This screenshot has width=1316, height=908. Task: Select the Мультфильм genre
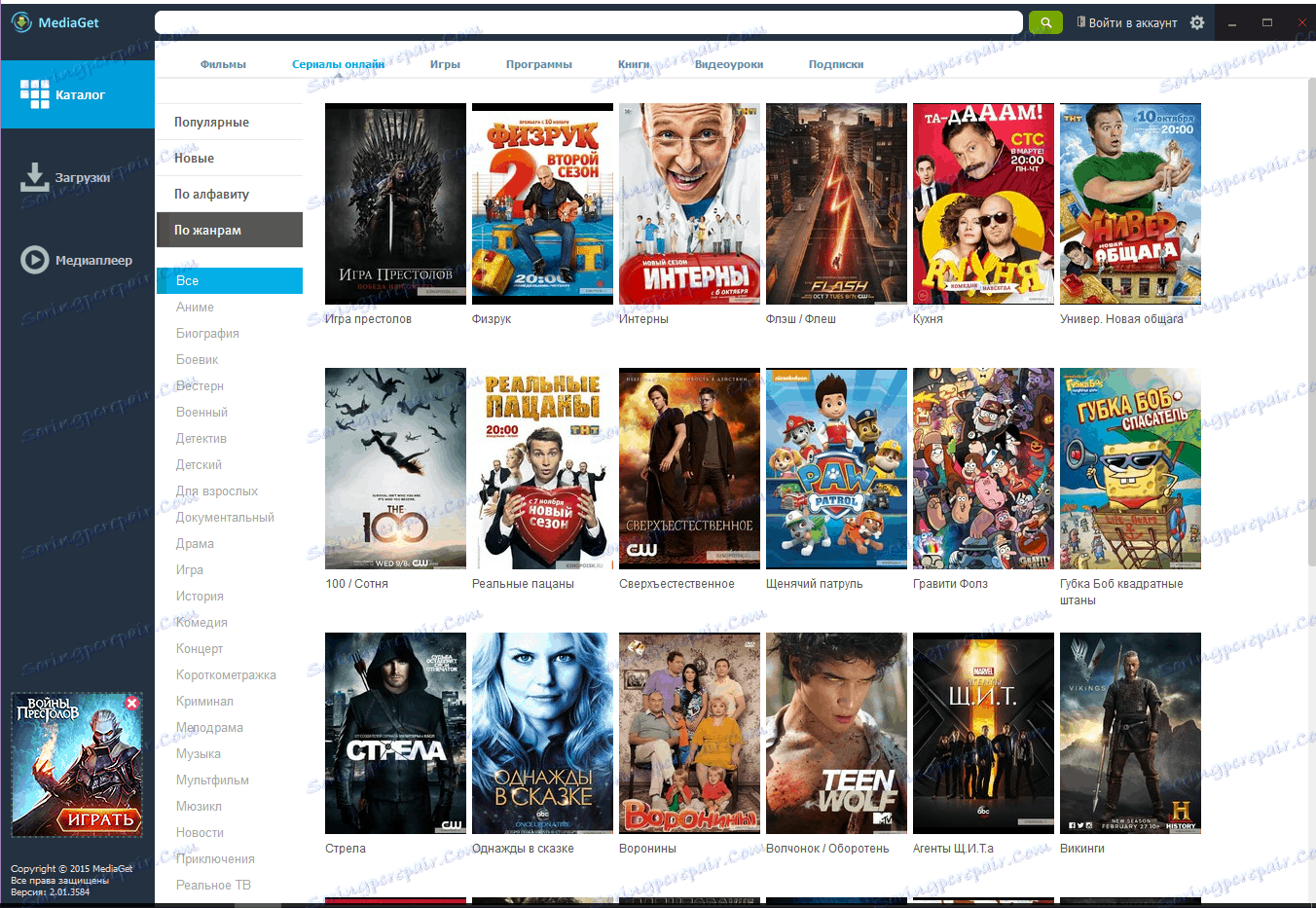pos(212,780)
